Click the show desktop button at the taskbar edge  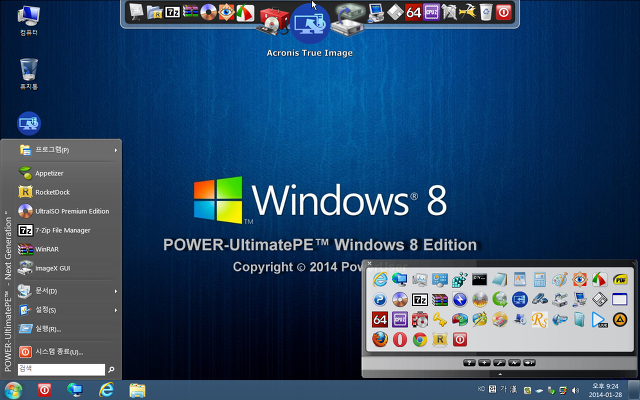[634, 390]
